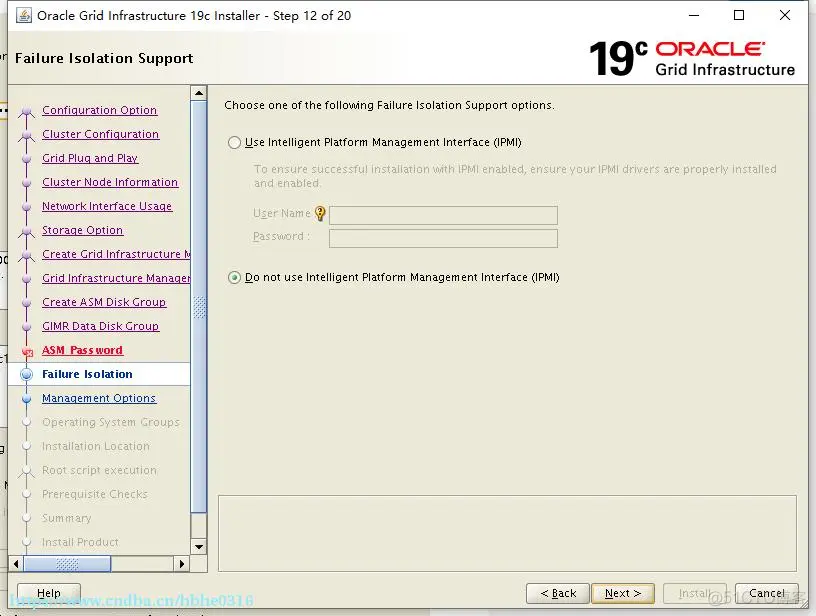
Task: Select Do not use IPMI radio button
Action: tap(234, 277)
